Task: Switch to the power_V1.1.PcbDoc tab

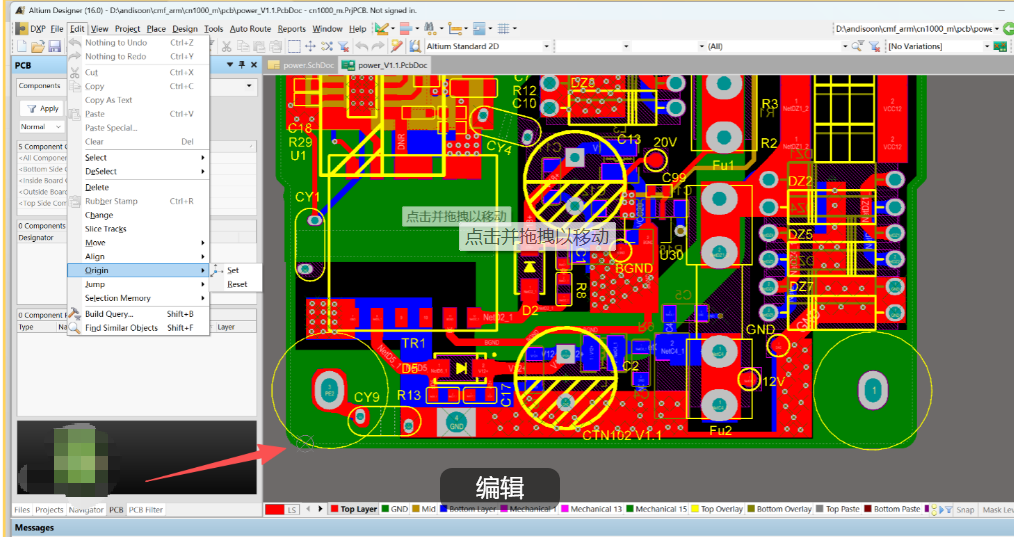Action: point(385,65)
